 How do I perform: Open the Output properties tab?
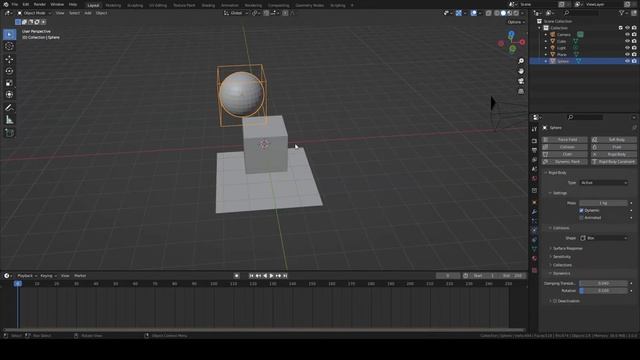click(x=534, y=150)
